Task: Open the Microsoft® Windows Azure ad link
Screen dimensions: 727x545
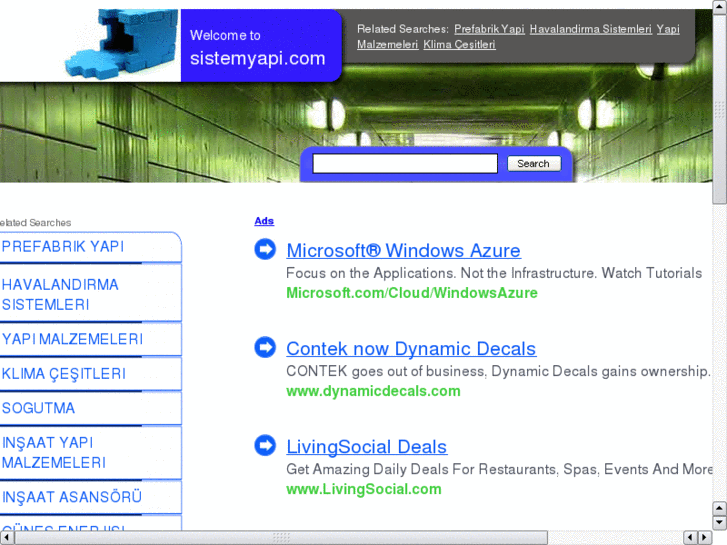Action: [403, 250]
